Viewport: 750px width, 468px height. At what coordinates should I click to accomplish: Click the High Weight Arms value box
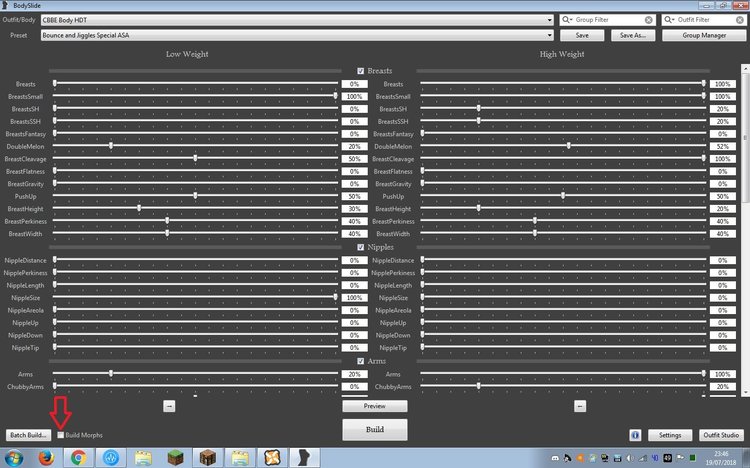[723, 374]
